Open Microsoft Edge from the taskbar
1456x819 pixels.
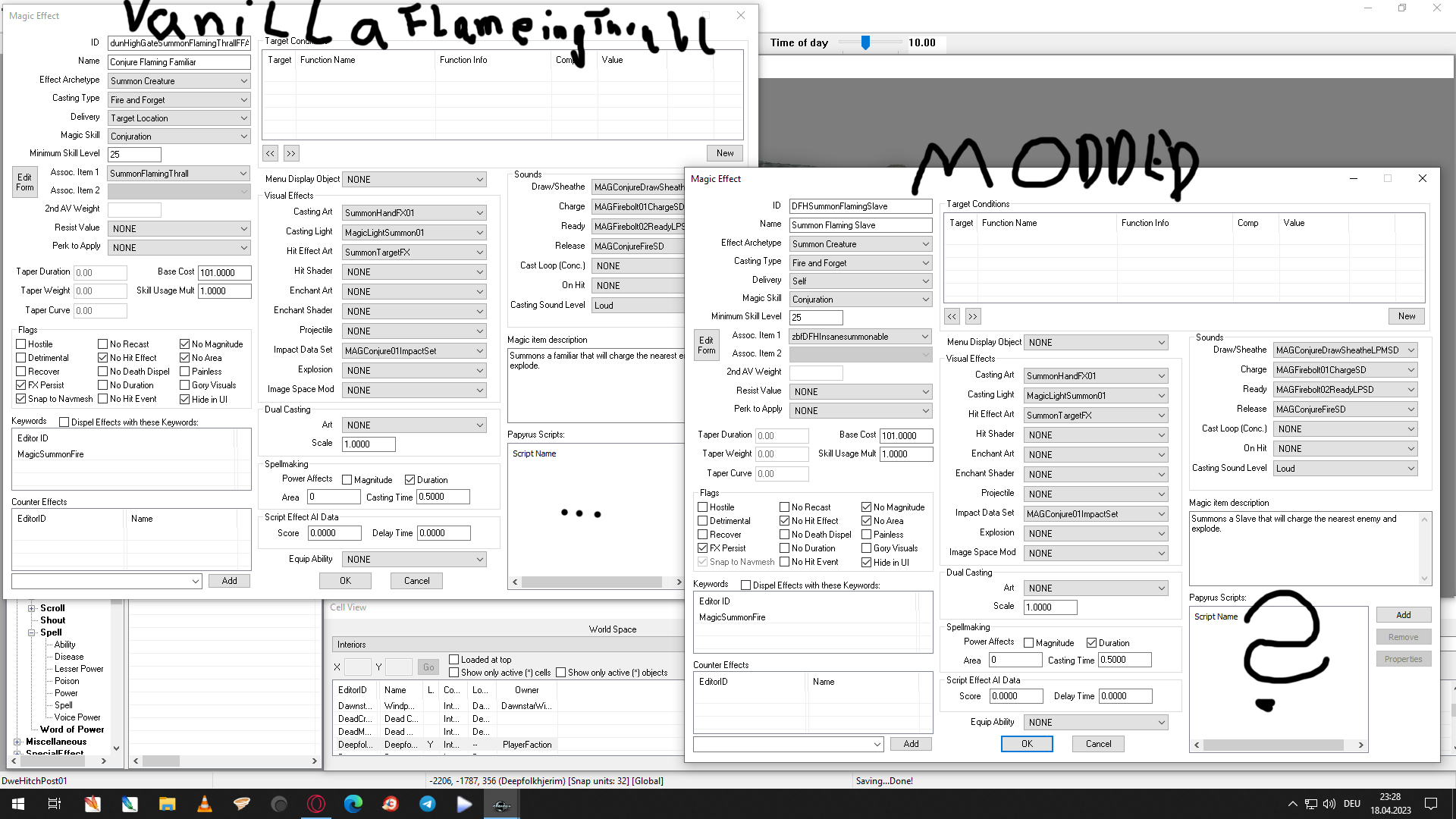pyautogui.click(x=353, y=804)
